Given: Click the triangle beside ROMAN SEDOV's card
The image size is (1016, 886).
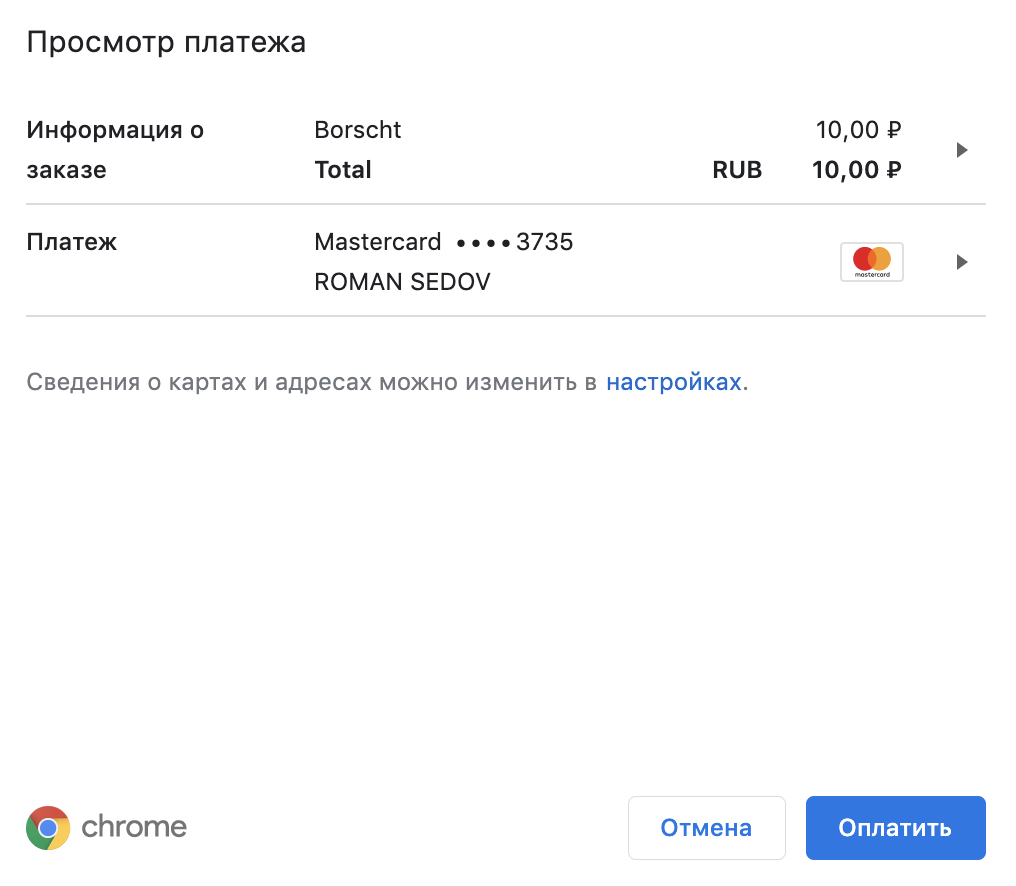Looking at the screenshot, I should pyautogui.click(x=961, y=261).
